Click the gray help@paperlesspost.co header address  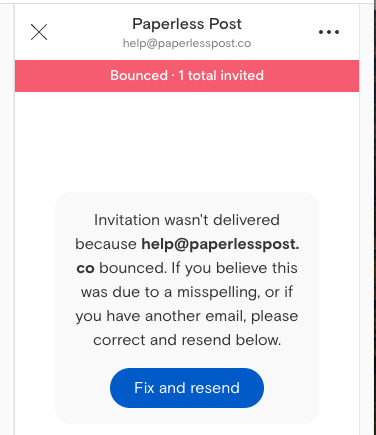[x=187, y=43]
